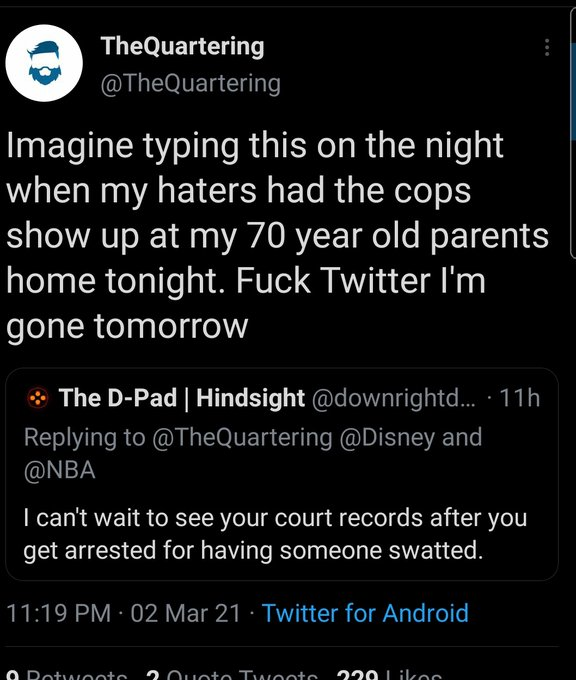Click the 02 Mar 21 date
Screen dimensions: 576x680
(186, 613)
